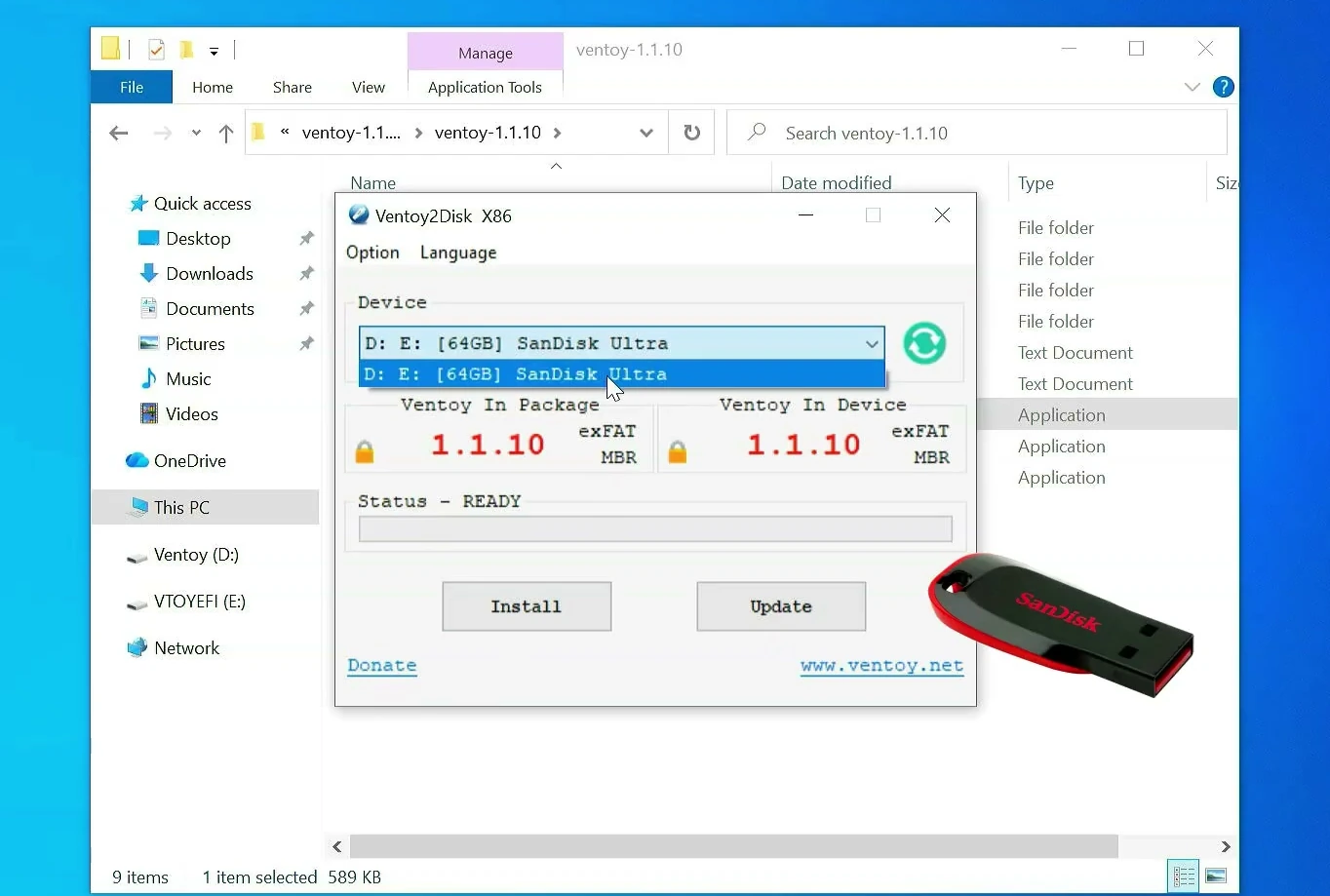1330x896 pixels.
Task: Open the hidden path chevron at the start of the address bar
Action: tap(285, 132)
